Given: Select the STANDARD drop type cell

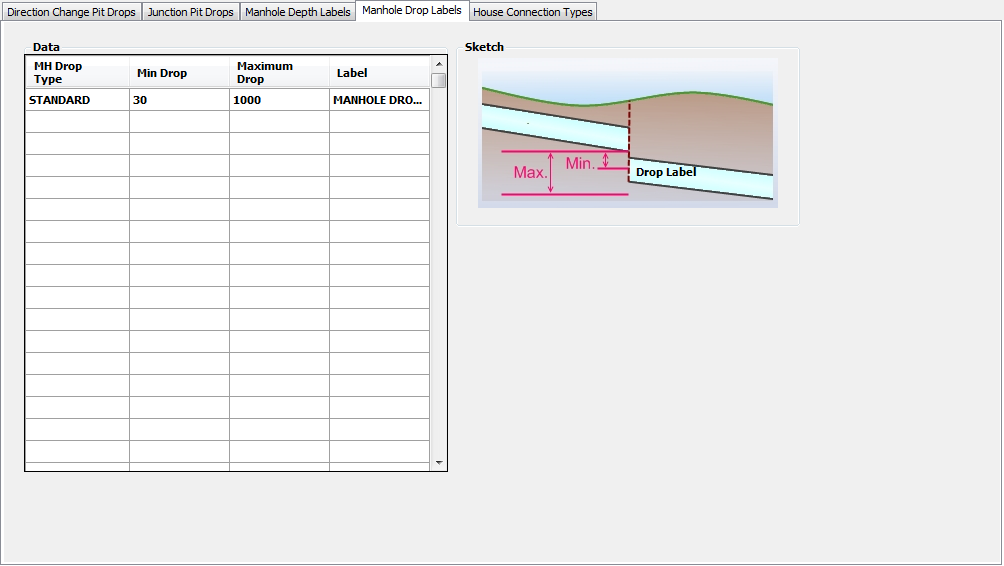Looking at the screenshot, I should 77,100.
